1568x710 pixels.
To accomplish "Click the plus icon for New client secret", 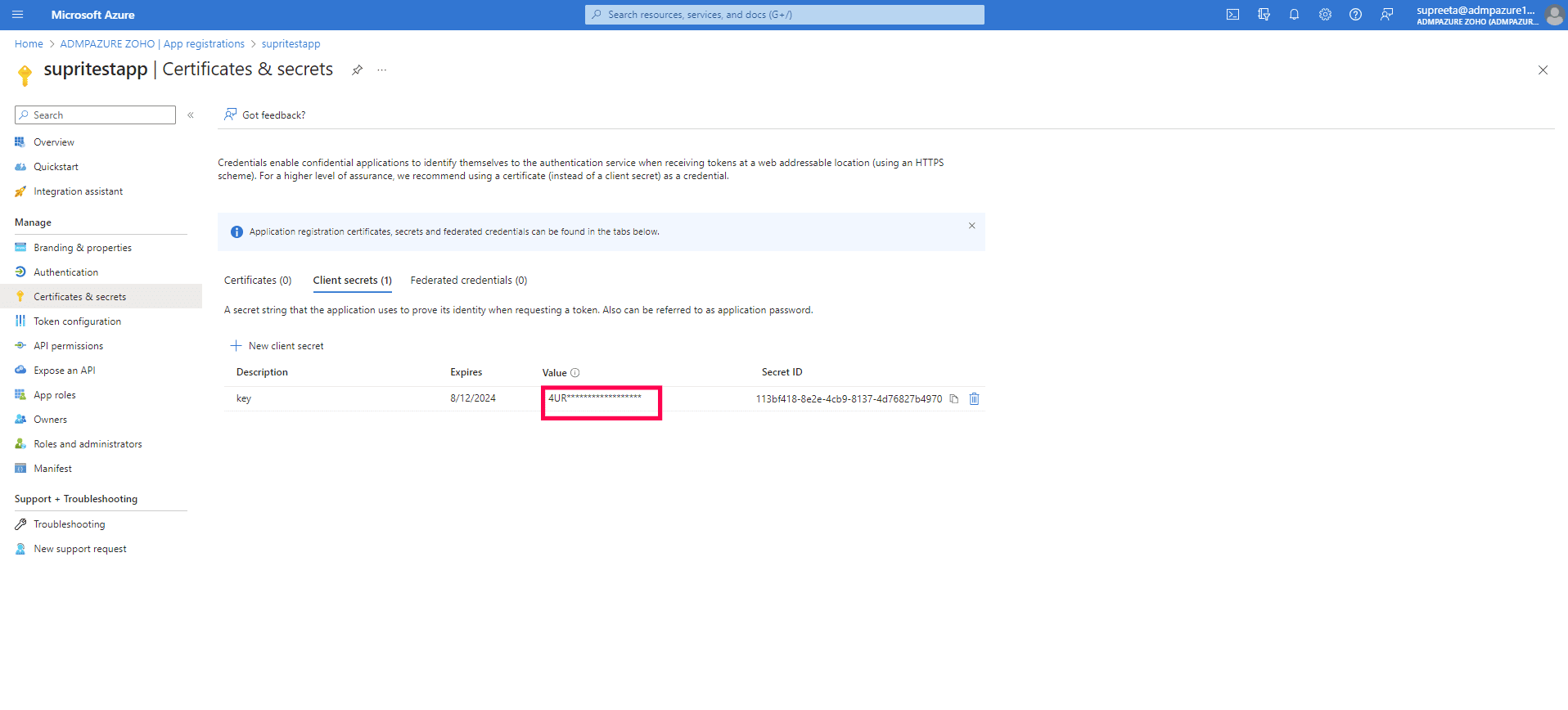I will [236, 346].
